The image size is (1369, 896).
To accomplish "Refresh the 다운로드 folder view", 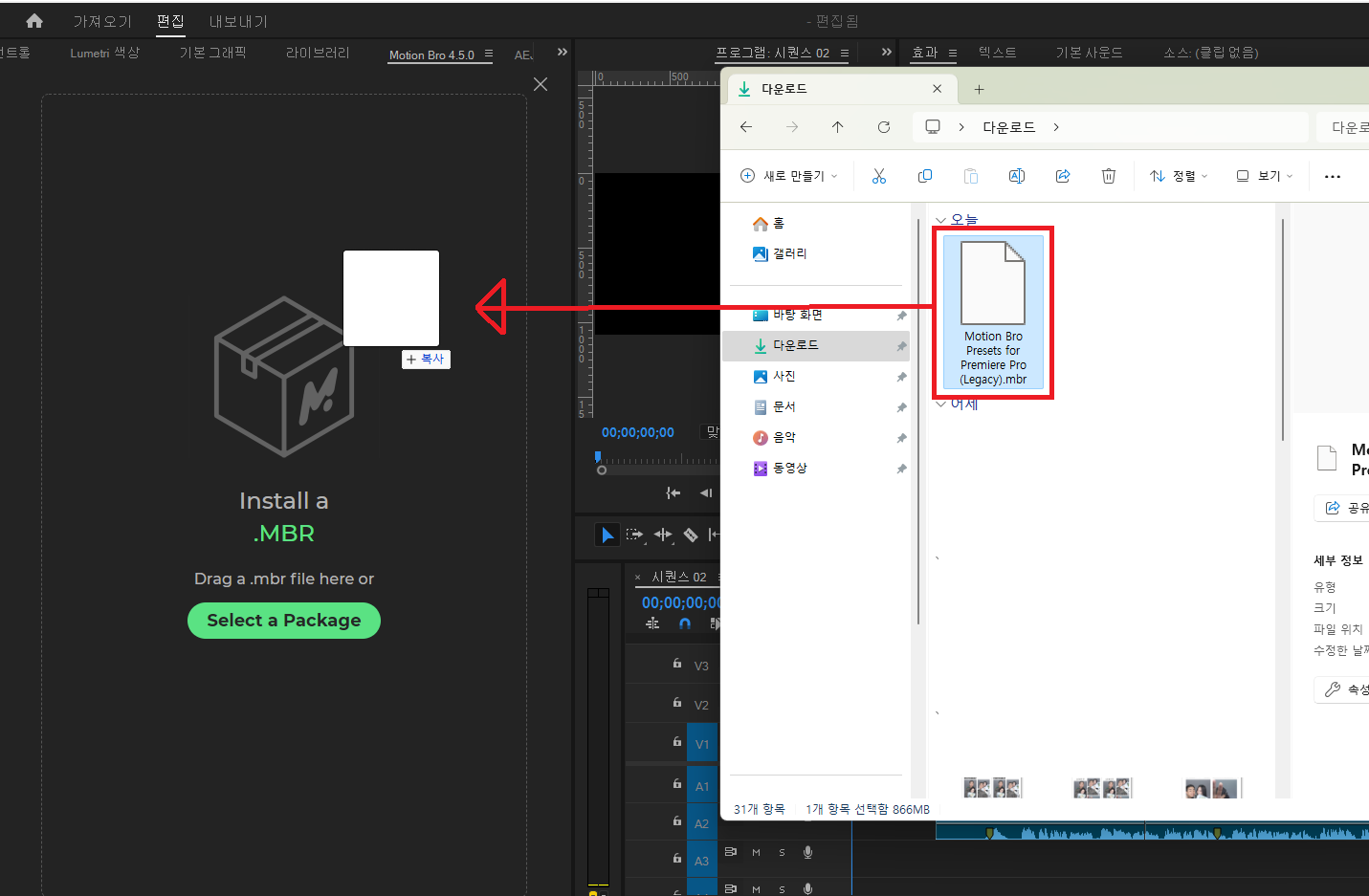I will point(884,127).
